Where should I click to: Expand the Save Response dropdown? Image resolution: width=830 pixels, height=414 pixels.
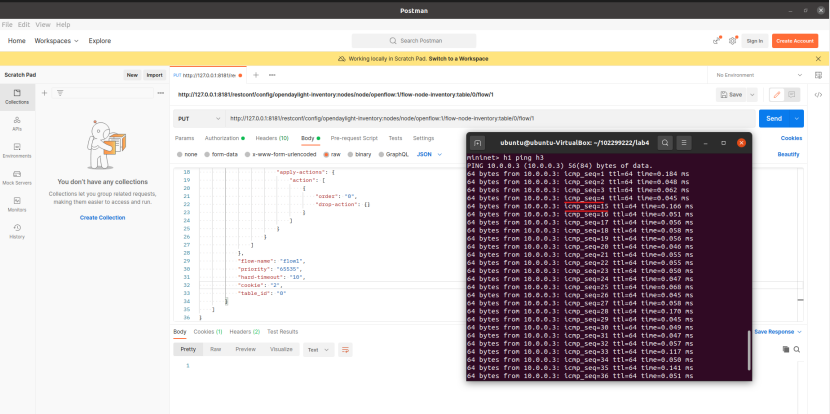tap(778, 332)
